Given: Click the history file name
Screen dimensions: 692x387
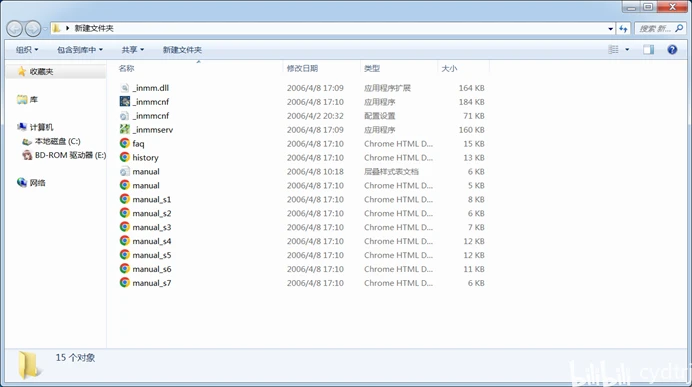Looking at the screenshot, I should point(145,158).
